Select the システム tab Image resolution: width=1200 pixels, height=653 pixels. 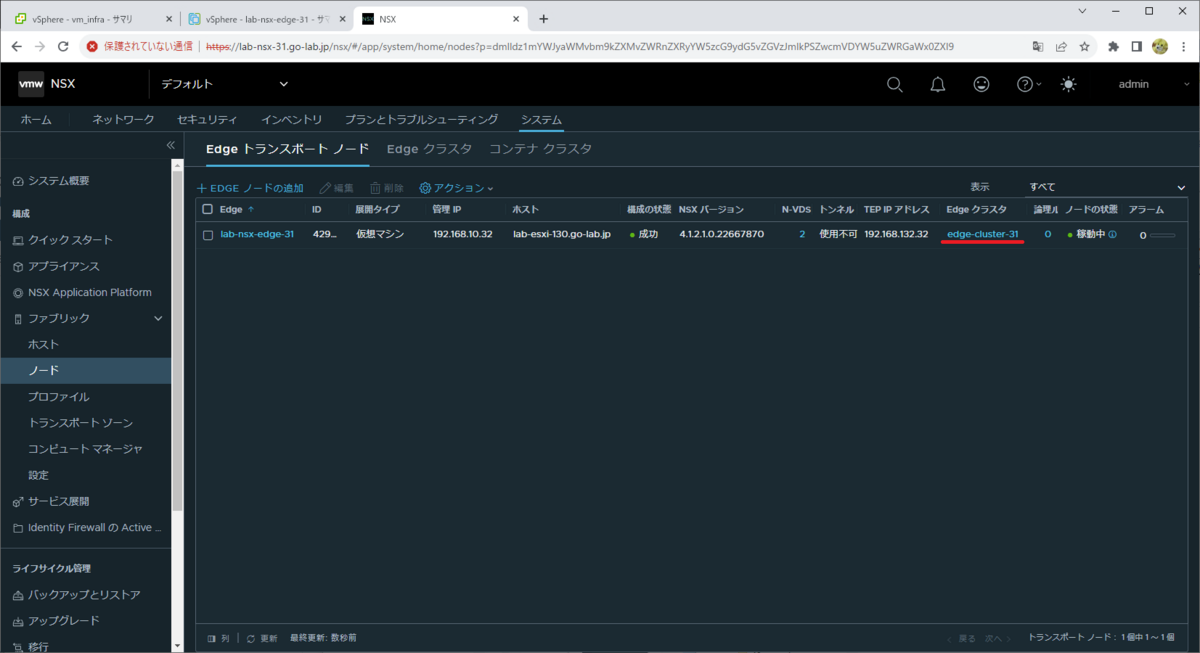(x=541, y=120)
